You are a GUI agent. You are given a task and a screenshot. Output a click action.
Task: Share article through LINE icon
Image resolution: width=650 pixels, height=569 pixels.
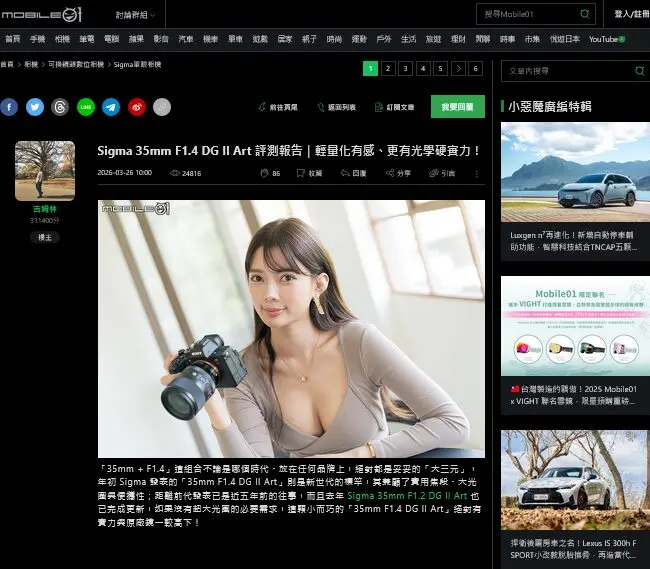click(x=86, y=107)
